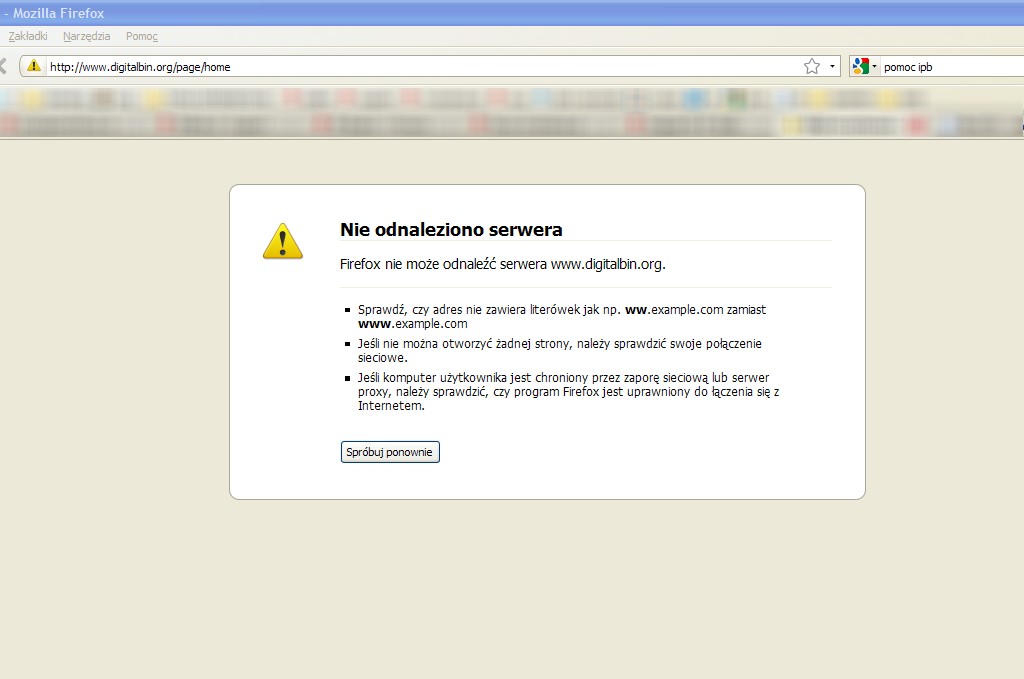Viewport: 1024px width, 679px height.
Task: Click the 'Nie odnaleziono serwera' heading
Action: [x=451, y=230]
